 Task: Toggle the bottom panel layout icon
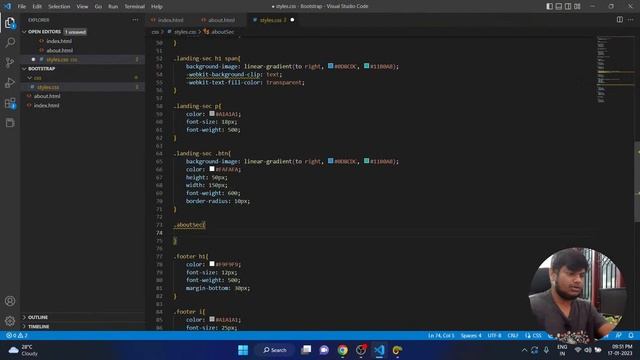[559, 6]
